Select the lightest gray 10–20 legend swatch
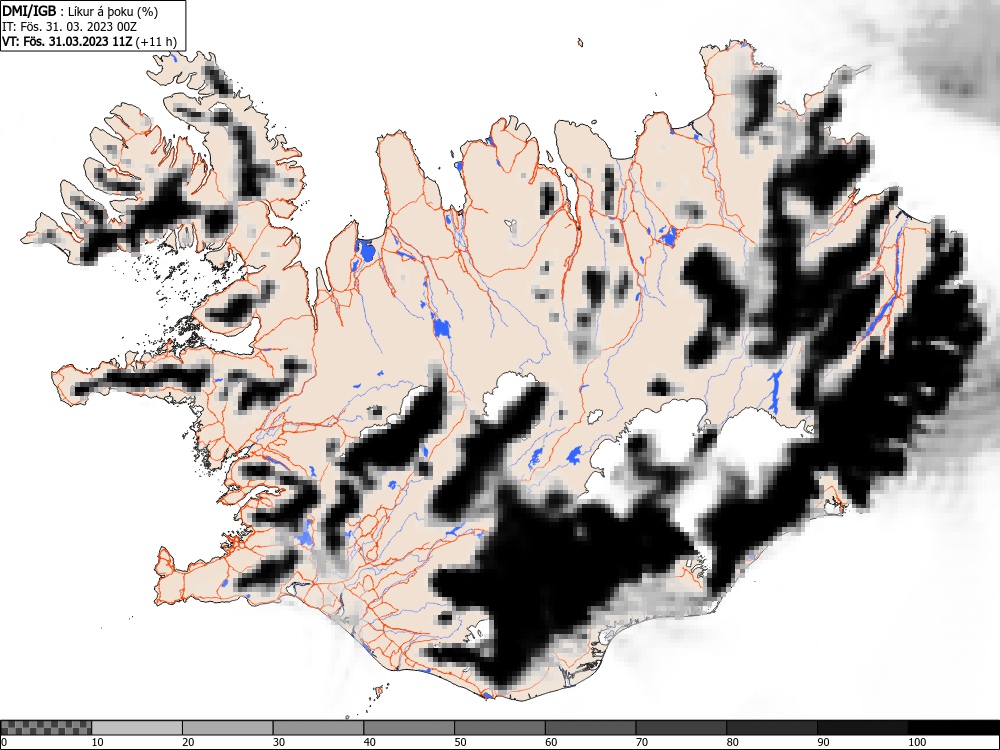The image size is (1000, 750). tap(137, 728)
